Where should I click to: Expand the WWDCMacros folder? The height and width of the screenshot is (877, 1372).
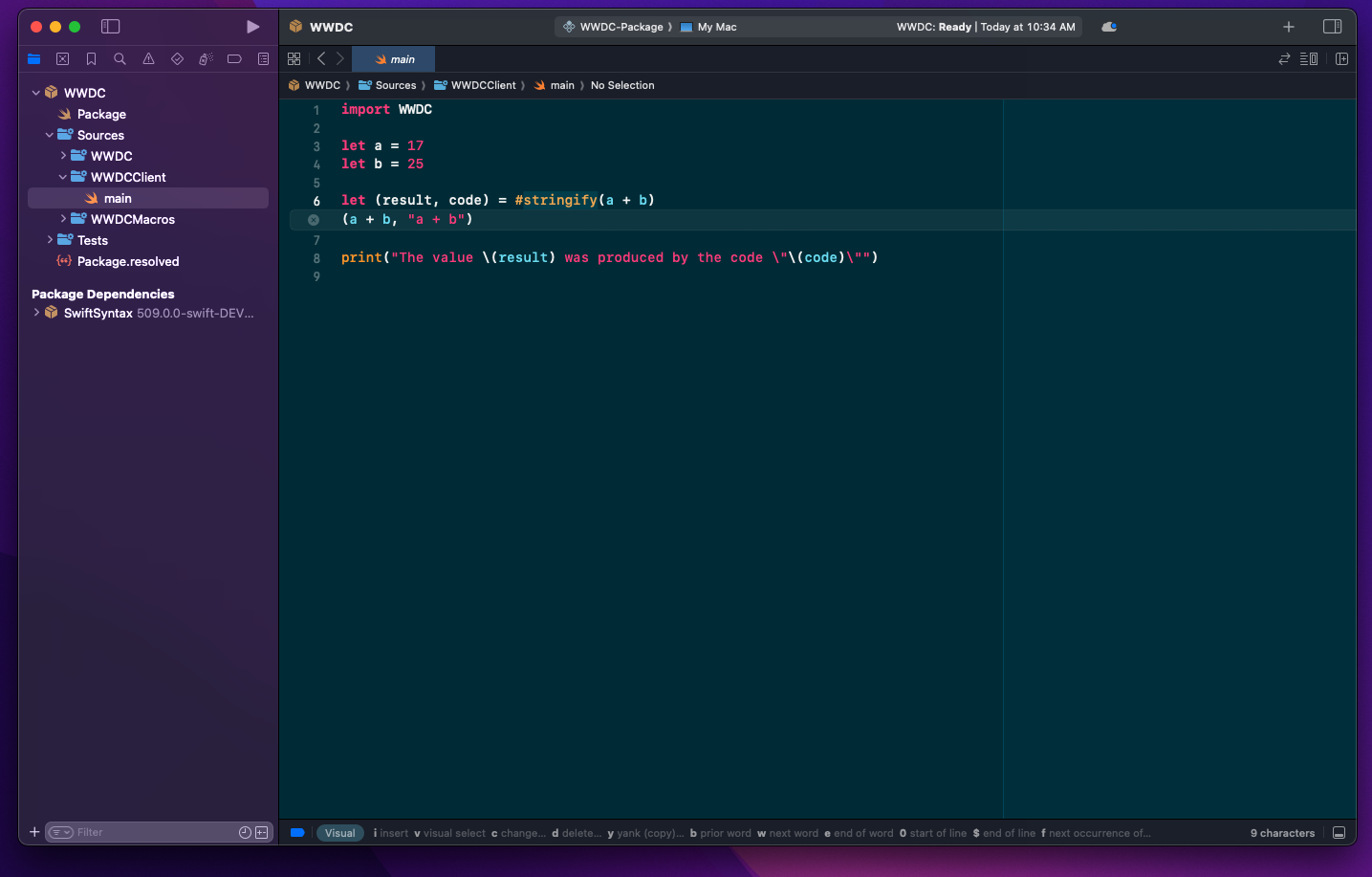tap(63, 219)
